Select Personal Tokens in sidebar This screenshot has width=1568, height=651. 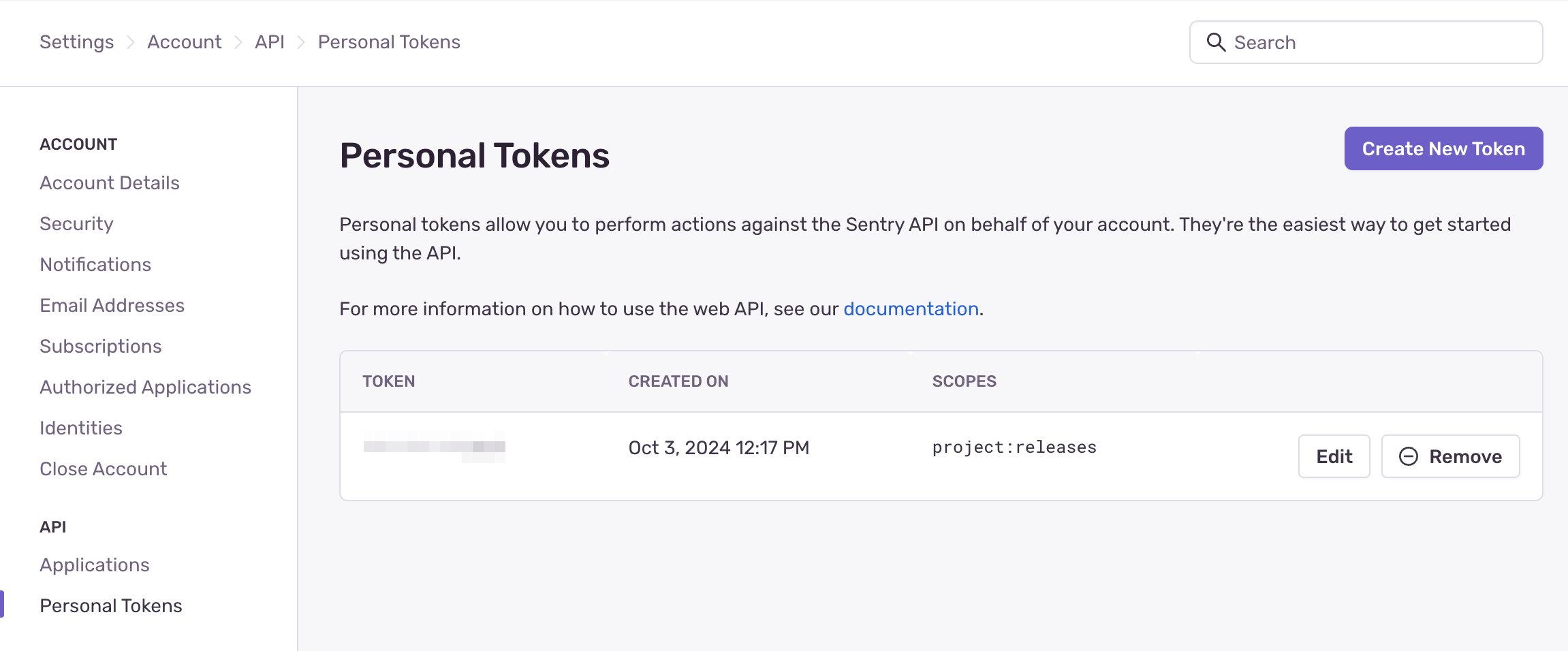pyautogui.click(x=110, y=606)
